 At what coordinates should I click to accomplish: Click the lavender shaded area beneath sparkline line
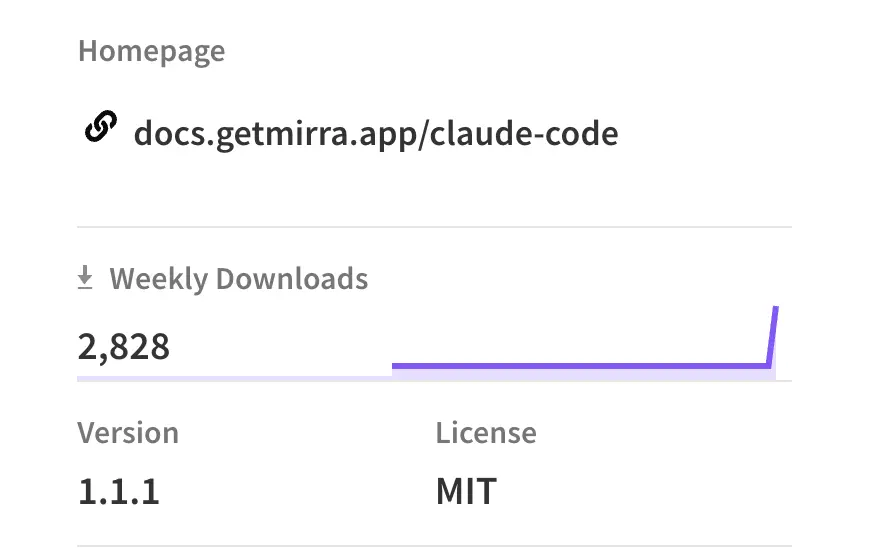(x=580, y=374)
